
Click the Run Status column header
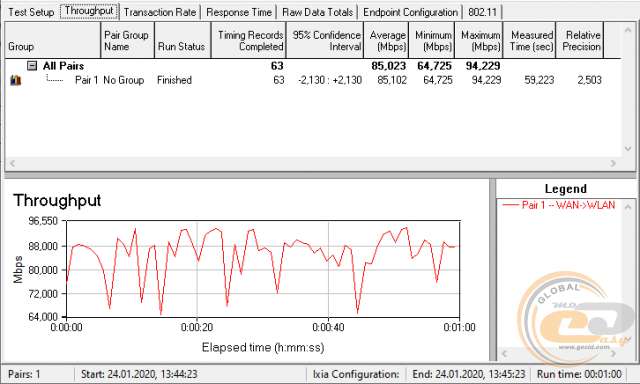pyautogui.click(x=182, y=40)
